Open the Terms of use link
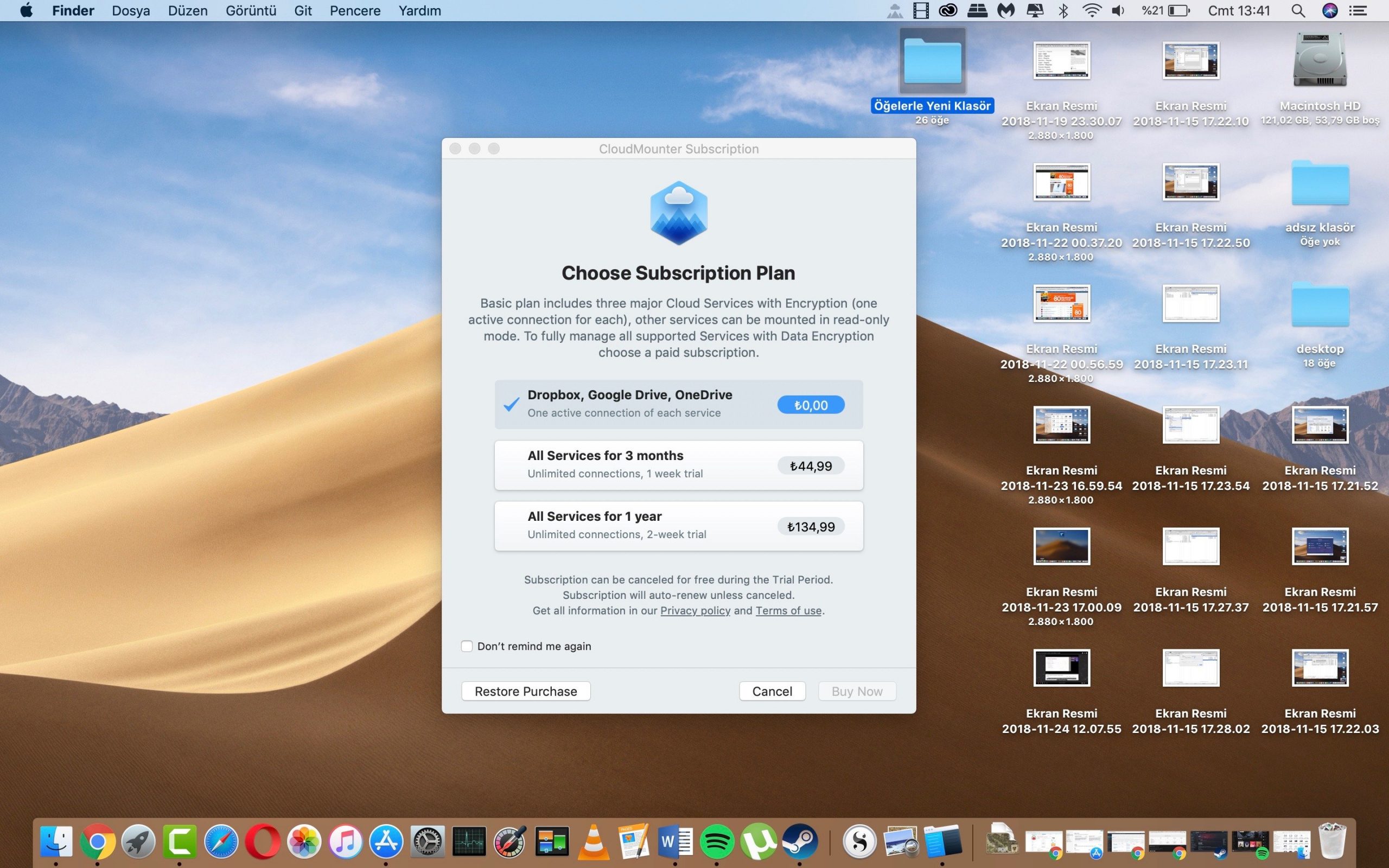Viewport: 1389px width, 868px height. (788, 610)
